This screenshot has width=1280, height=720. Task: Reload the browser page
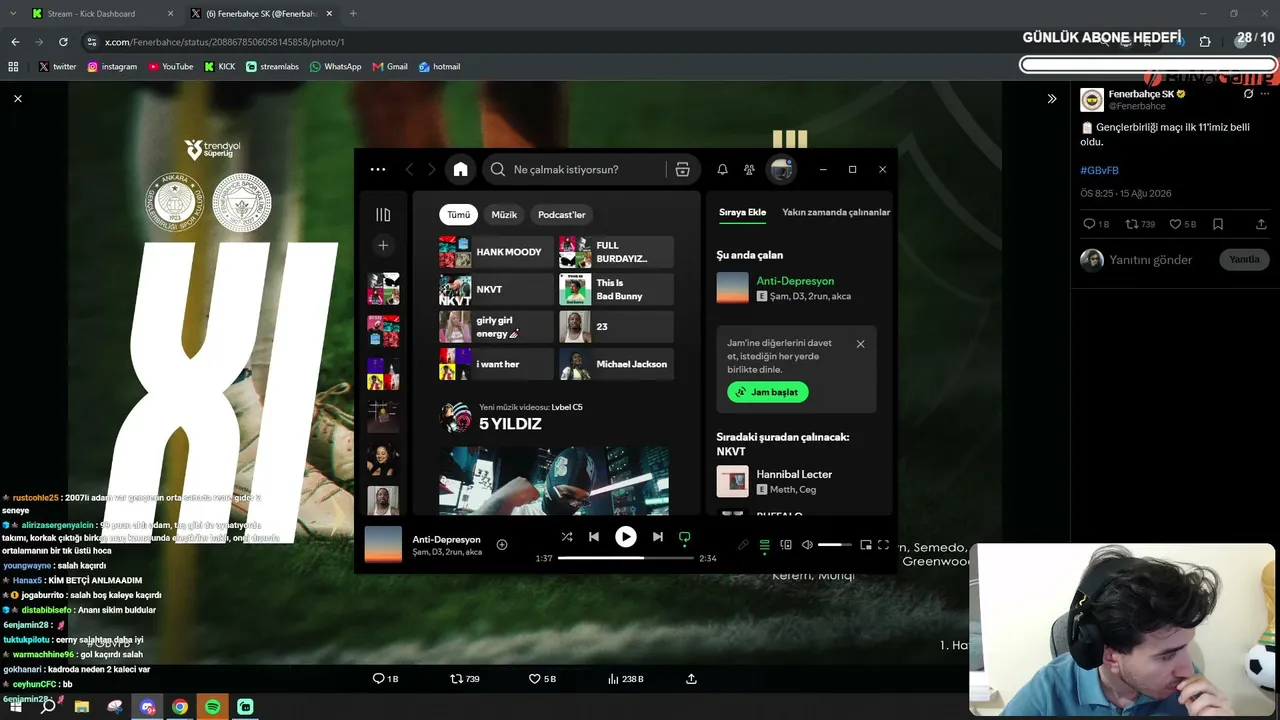point(63,42)
